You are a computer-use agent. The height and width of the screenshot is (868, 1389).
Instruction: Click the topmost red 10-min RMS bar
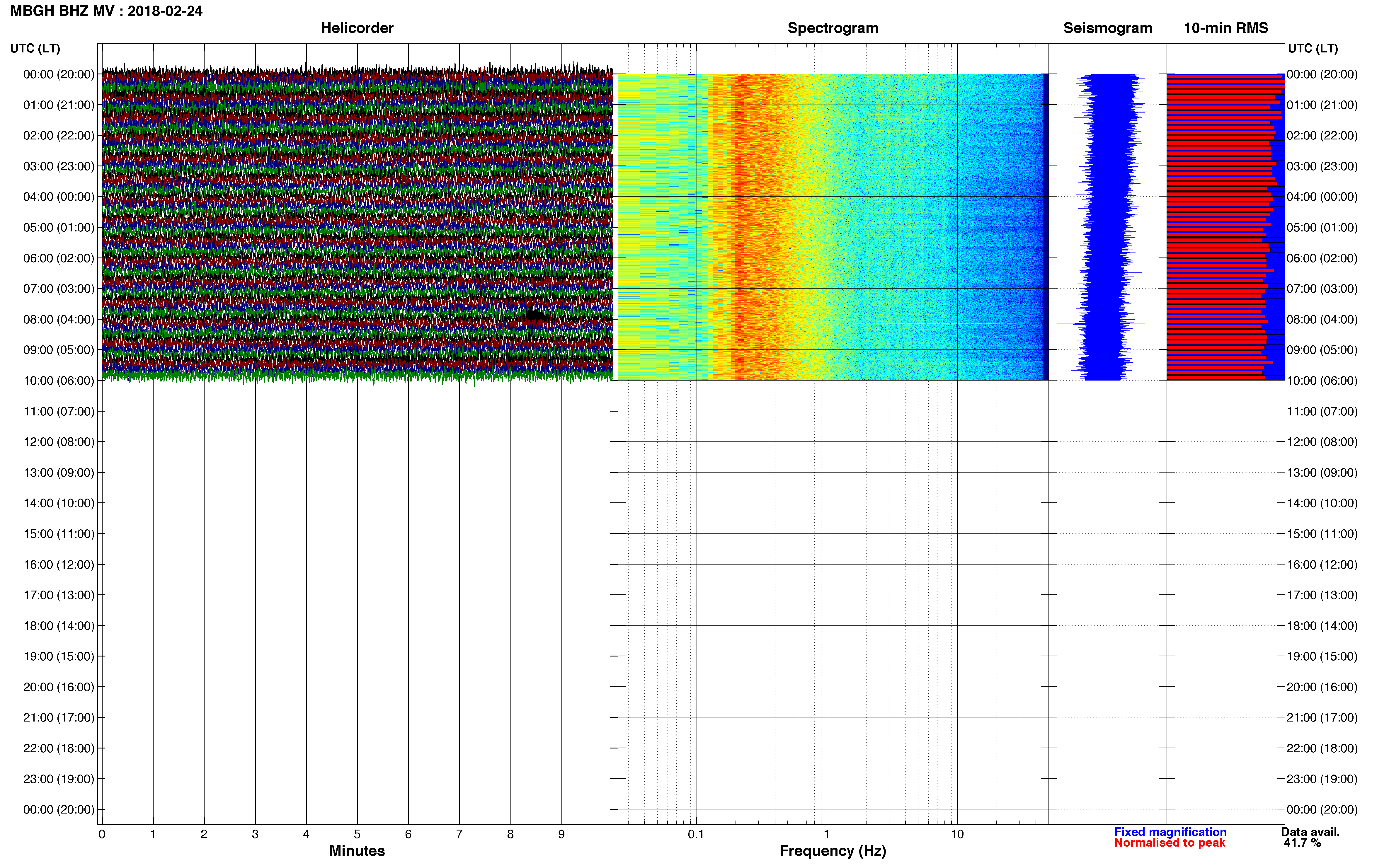(x=1225, y=76)
